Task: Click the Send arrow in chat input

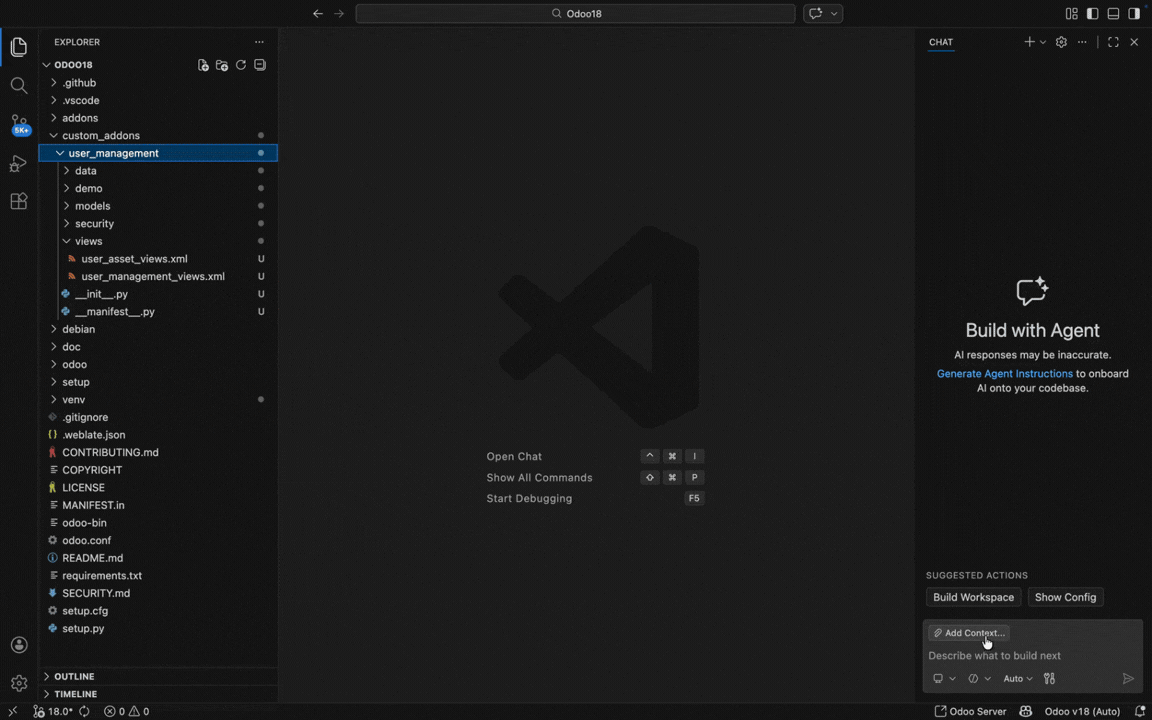Action: click(1128, 678)
